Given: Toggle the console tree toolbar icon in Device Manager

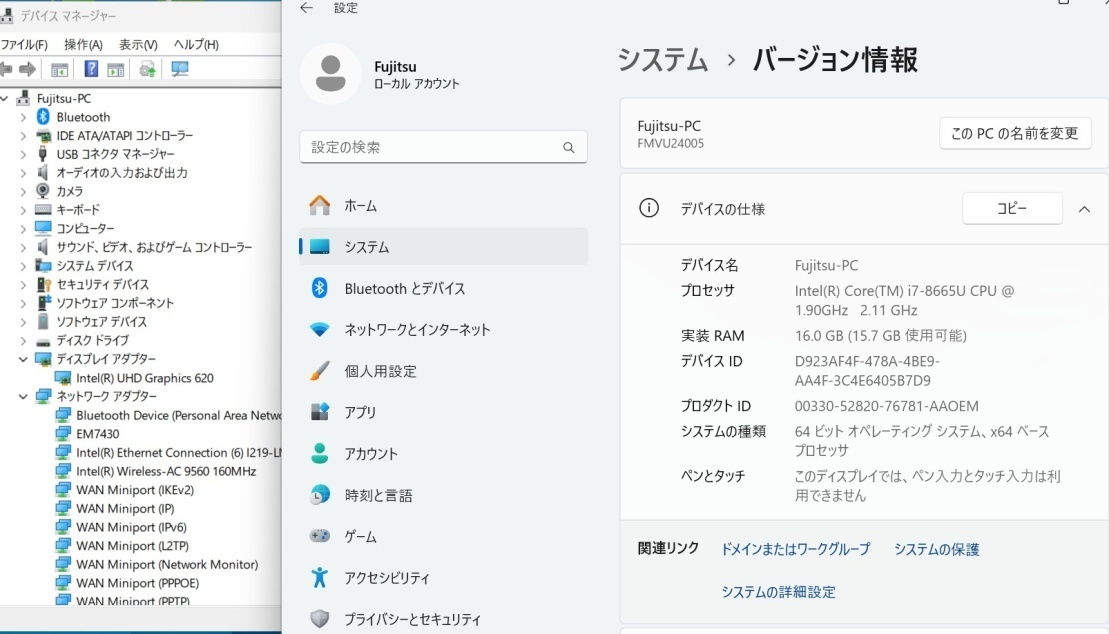Looking at the screenshot, I should pyautogui.click(x=59, y=69).
